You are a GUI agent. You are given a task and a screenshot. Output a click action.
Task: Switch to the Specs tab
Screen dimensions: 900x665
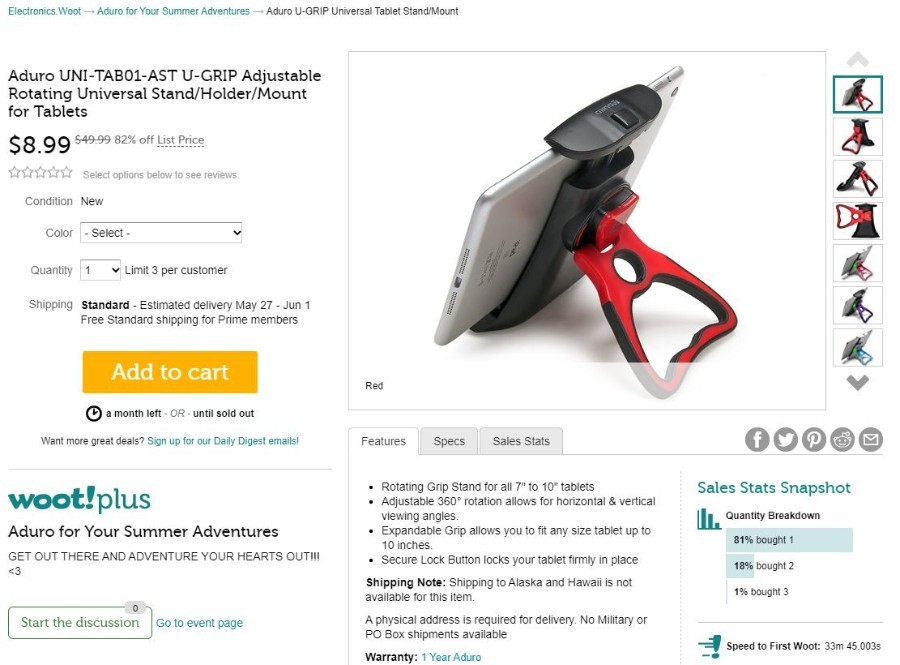coord(449,441)
